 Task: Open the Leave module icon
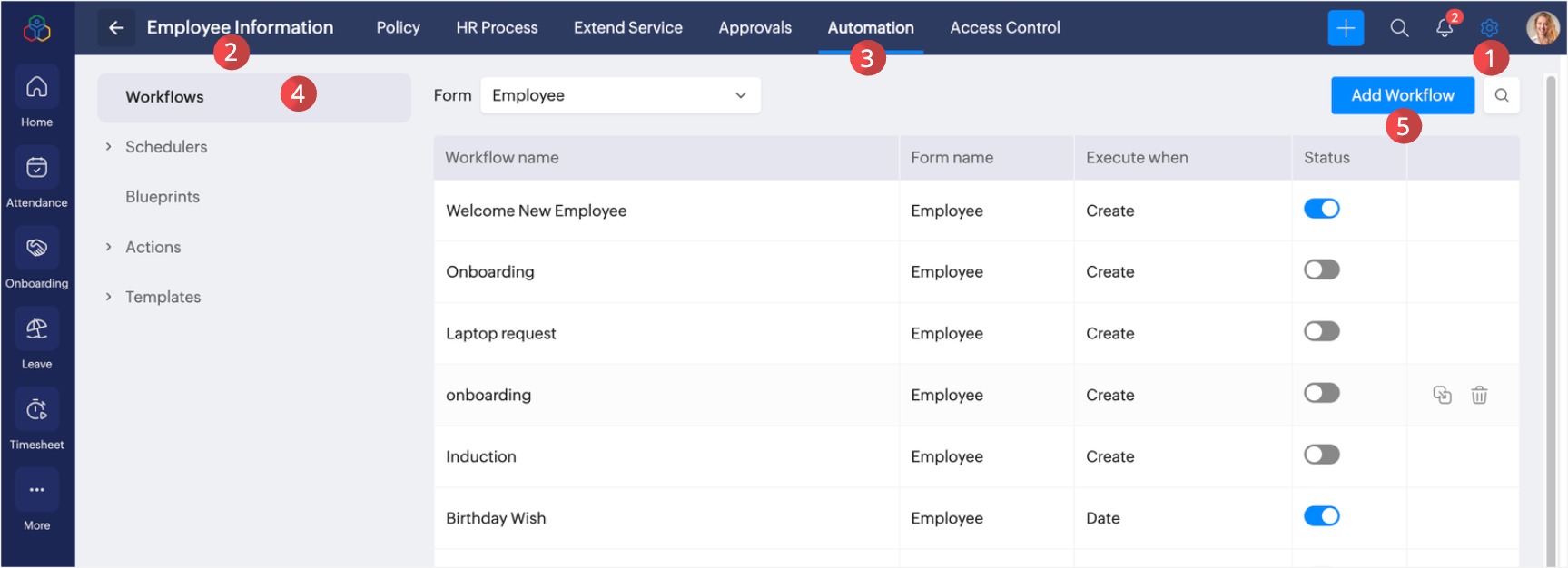pyautogui.click(x=36, y=329)
